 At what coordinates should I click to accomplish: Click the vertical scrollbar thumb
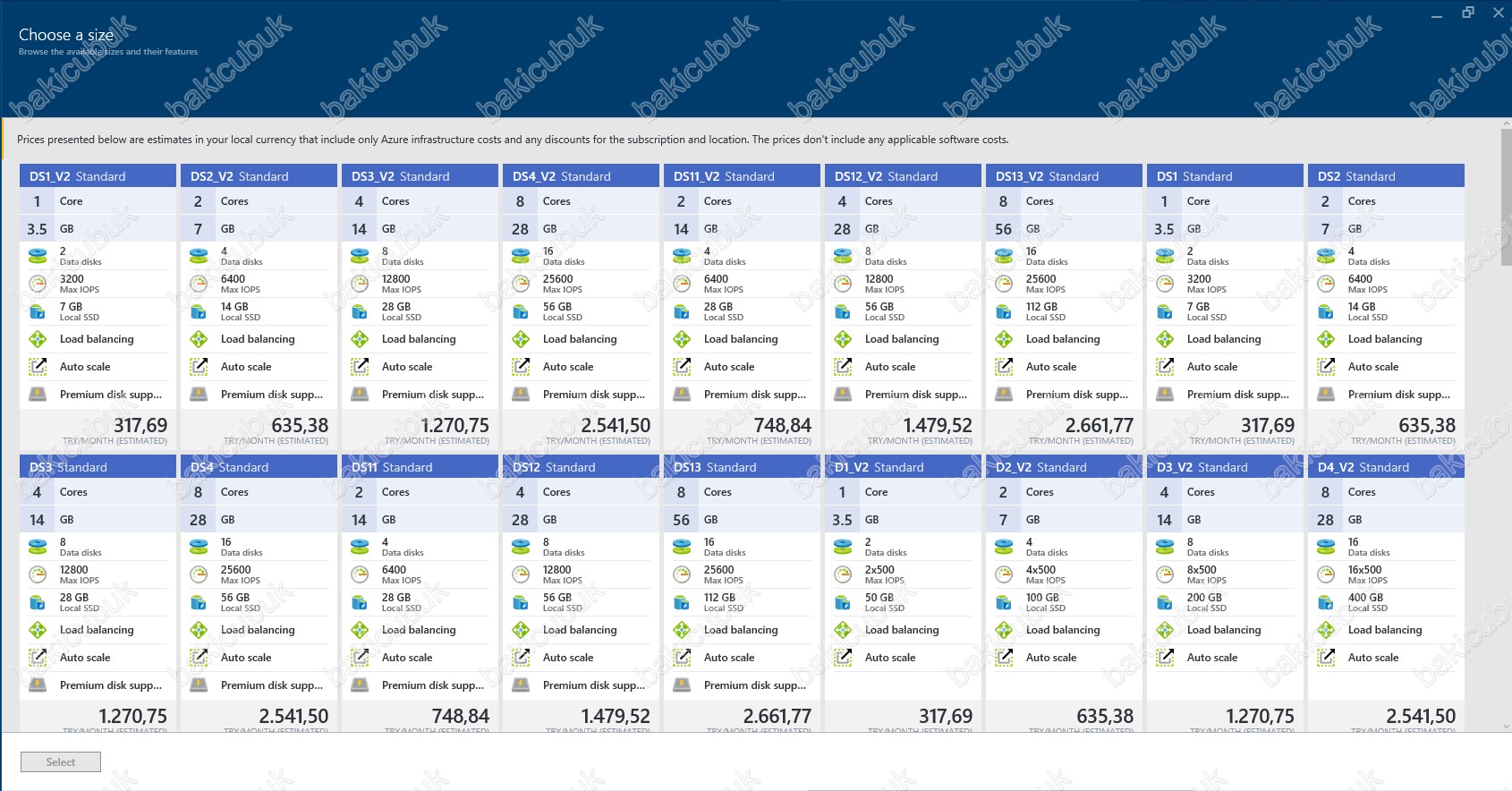1506,197
